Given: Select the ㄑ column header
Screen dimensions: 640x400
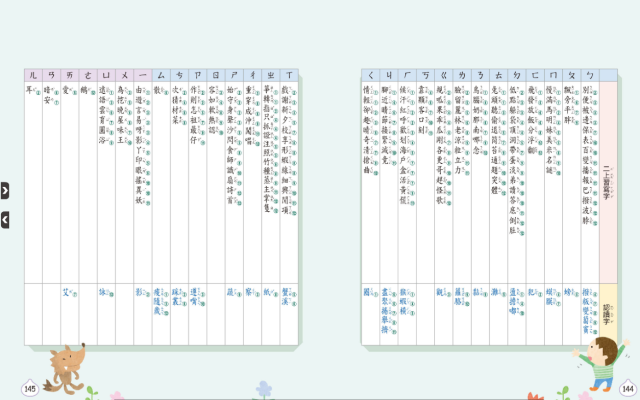Looking at the screenshot, I should click(x=368, y=75).
